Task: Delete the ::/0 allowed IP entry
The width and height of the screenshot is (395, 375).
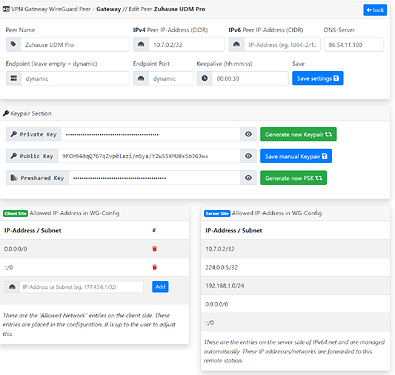Action: (154, 267)
